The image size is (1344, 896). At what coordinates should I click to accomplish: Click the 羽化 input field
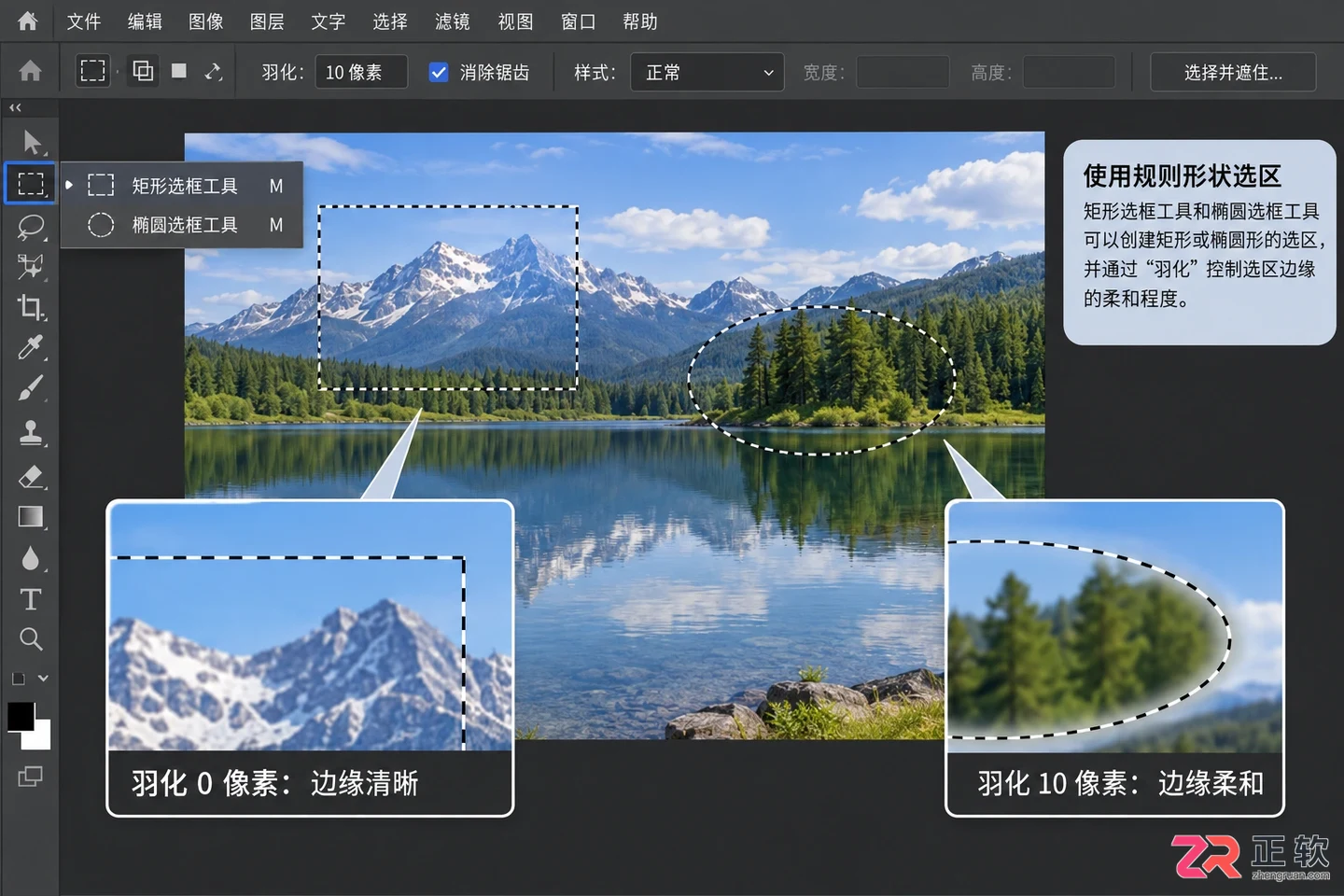coord(361,72)
